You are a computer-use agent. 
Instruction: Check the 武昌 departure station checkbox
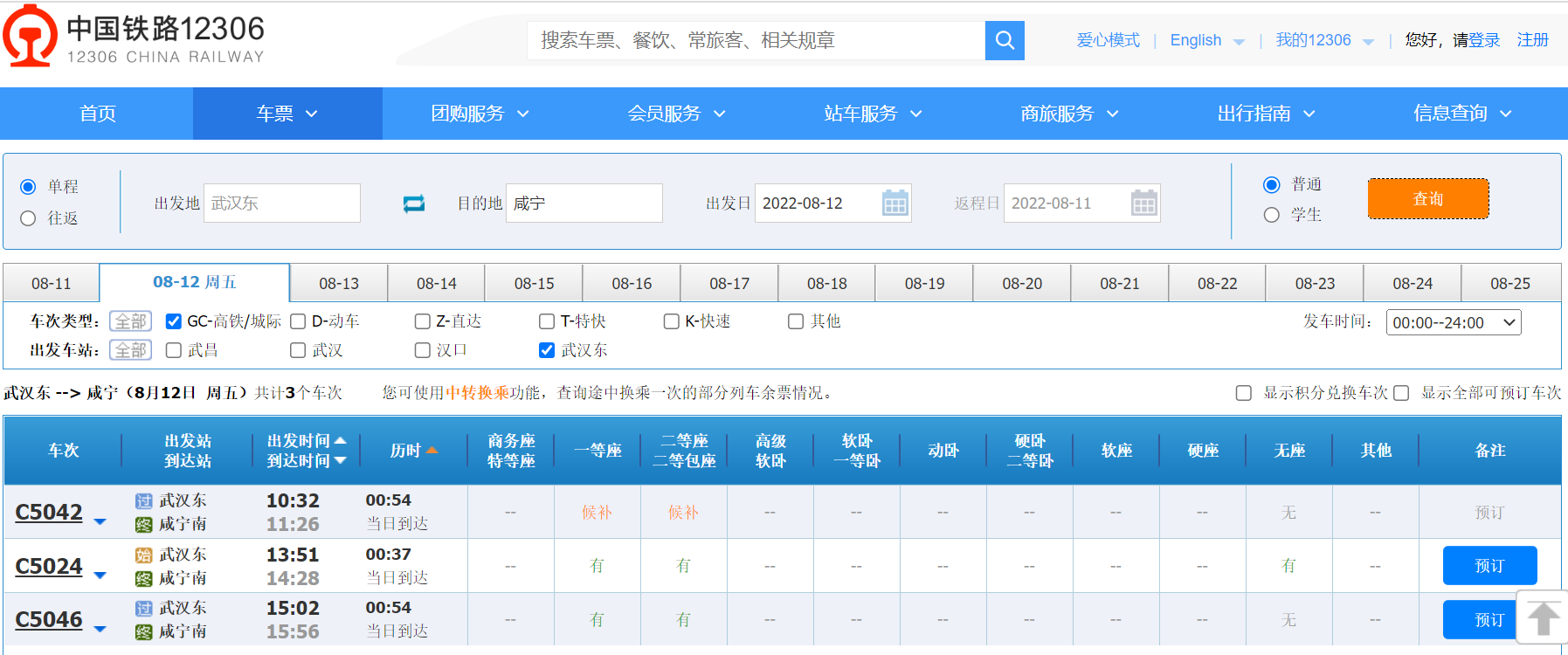point(174,350)
